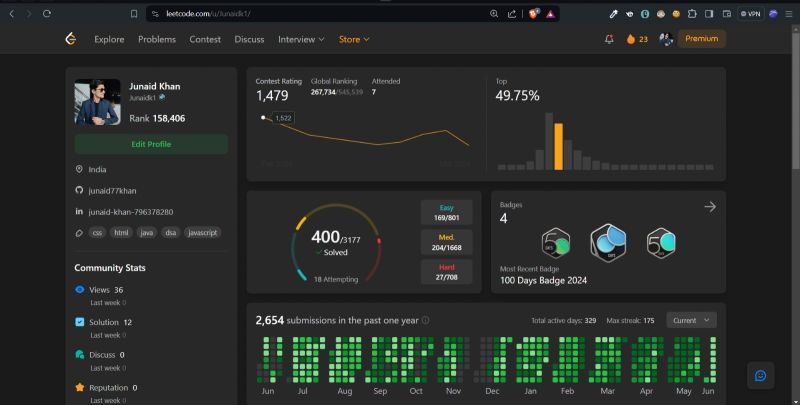This screenshot has height=405, width=800.
Task: Click the site settings icon in address bar
Action: pyautogui.click(x=155, y=14)
